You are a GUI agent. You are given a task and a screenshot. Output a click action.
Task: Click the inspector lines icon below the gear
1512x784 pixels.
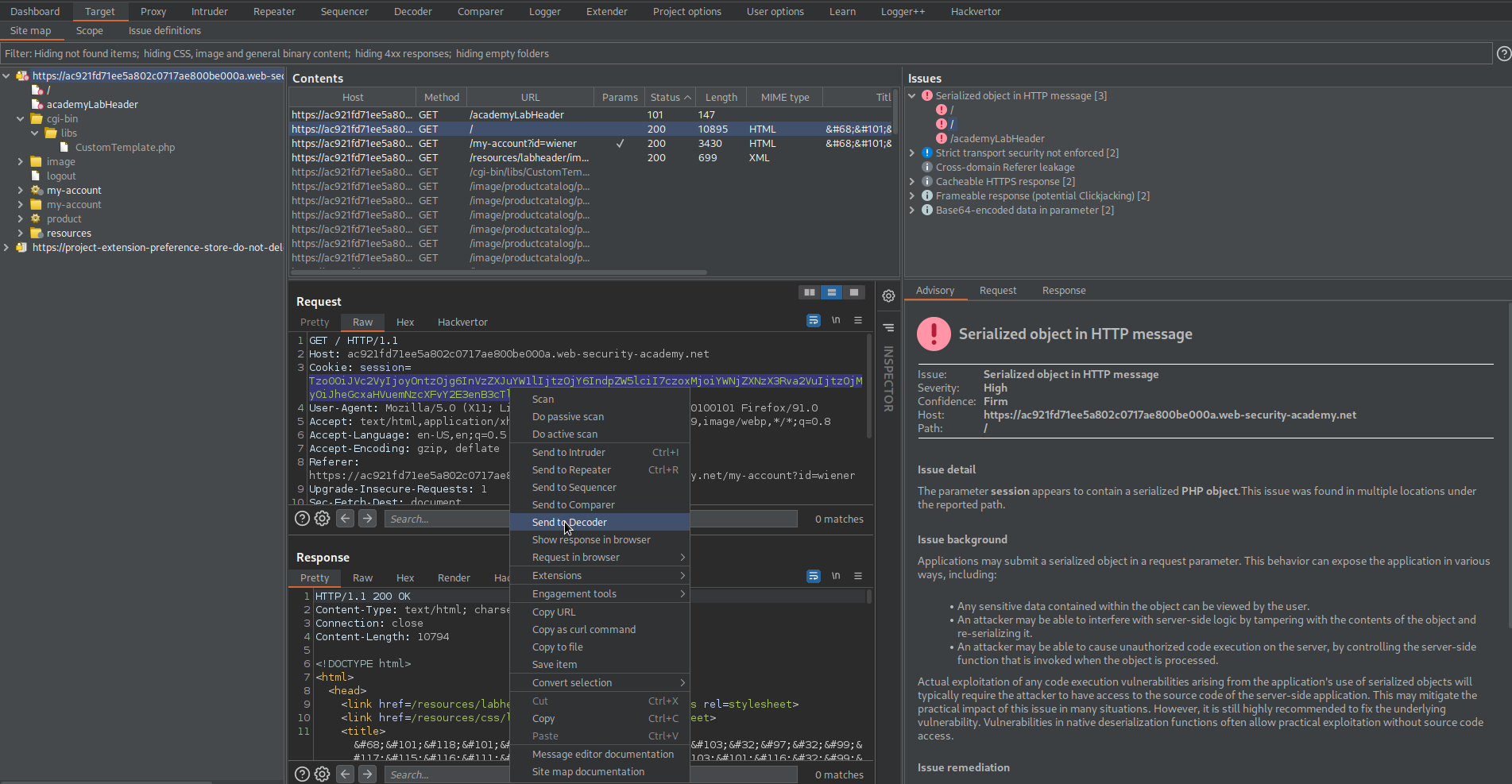(888, 327)
